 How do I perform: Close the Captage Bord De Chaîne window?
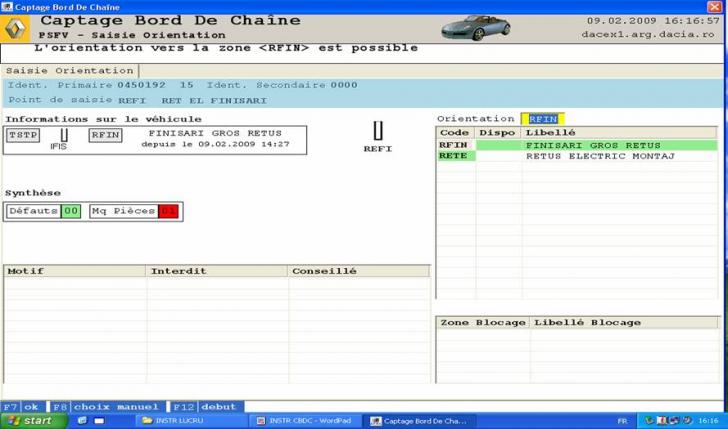coord(714,6)
